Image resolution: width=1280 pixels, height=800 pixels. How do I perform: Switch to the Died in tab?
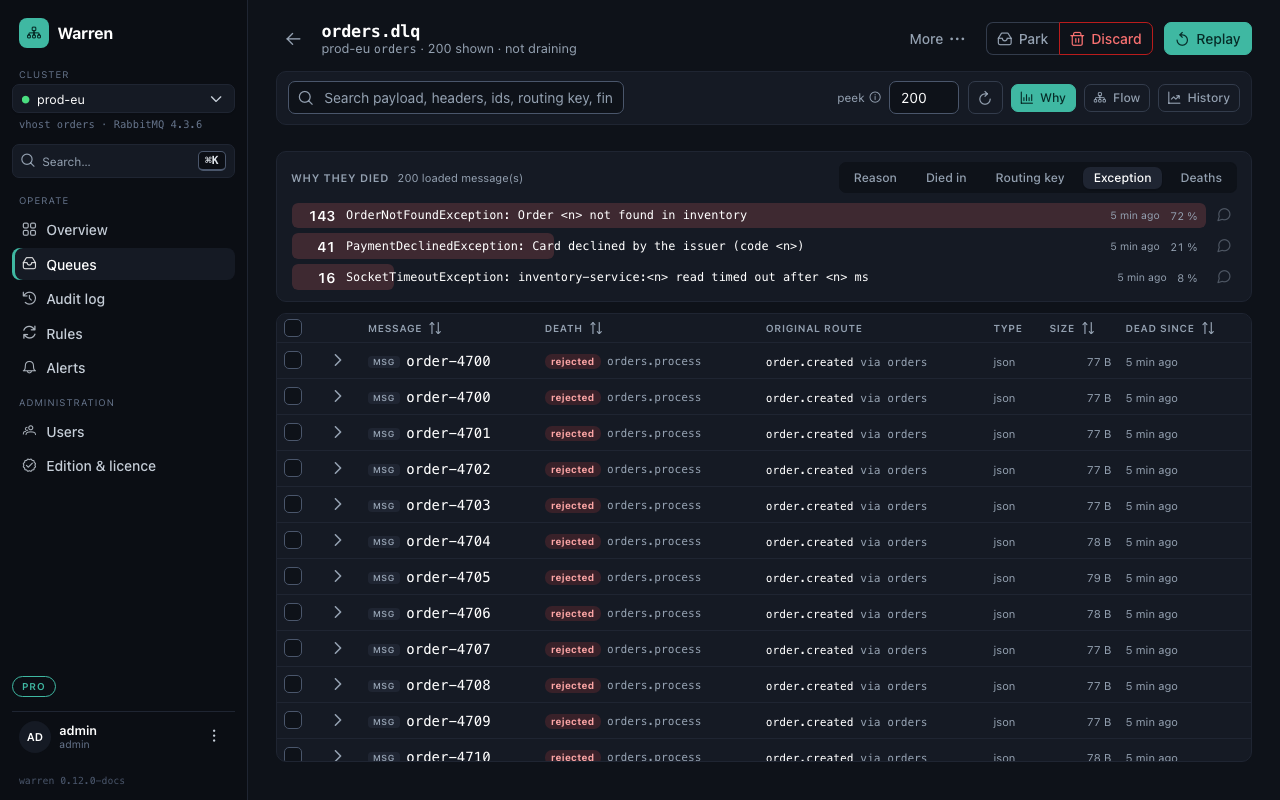946,178
